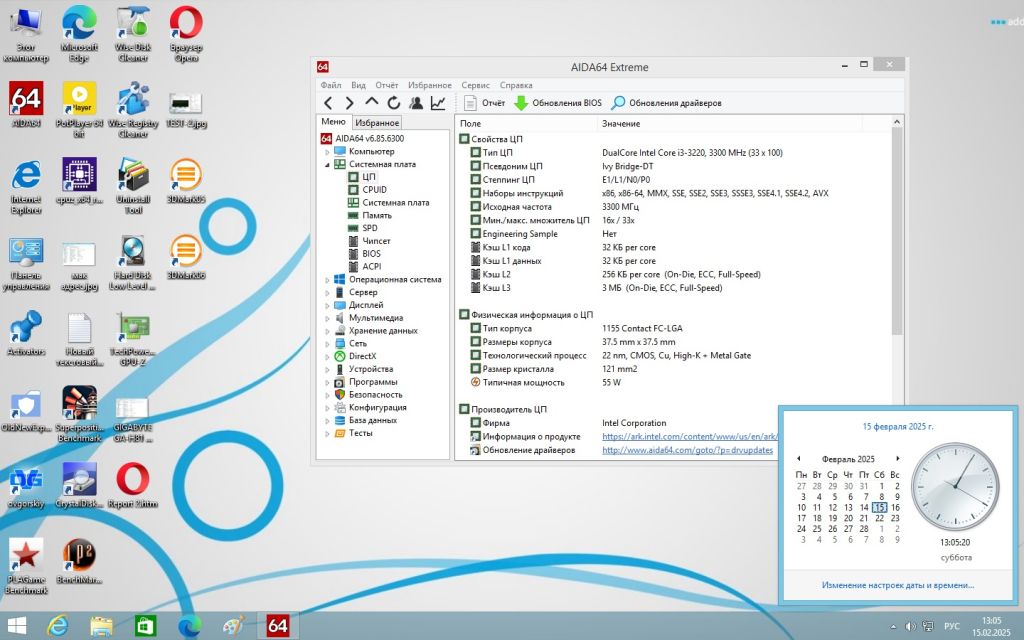
Task: Go back with the AIDA64 toolbar arrow
Action: [x=328, y=103]
